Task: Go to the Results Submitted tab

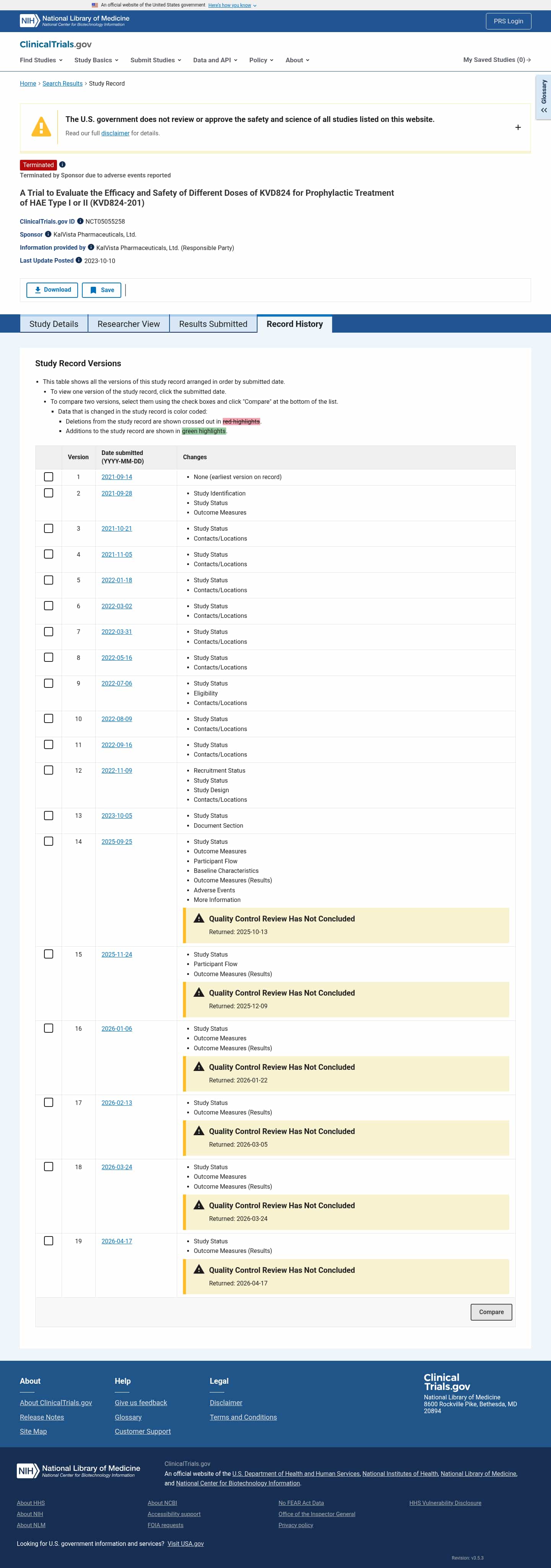Action: (x=213, y=324)
